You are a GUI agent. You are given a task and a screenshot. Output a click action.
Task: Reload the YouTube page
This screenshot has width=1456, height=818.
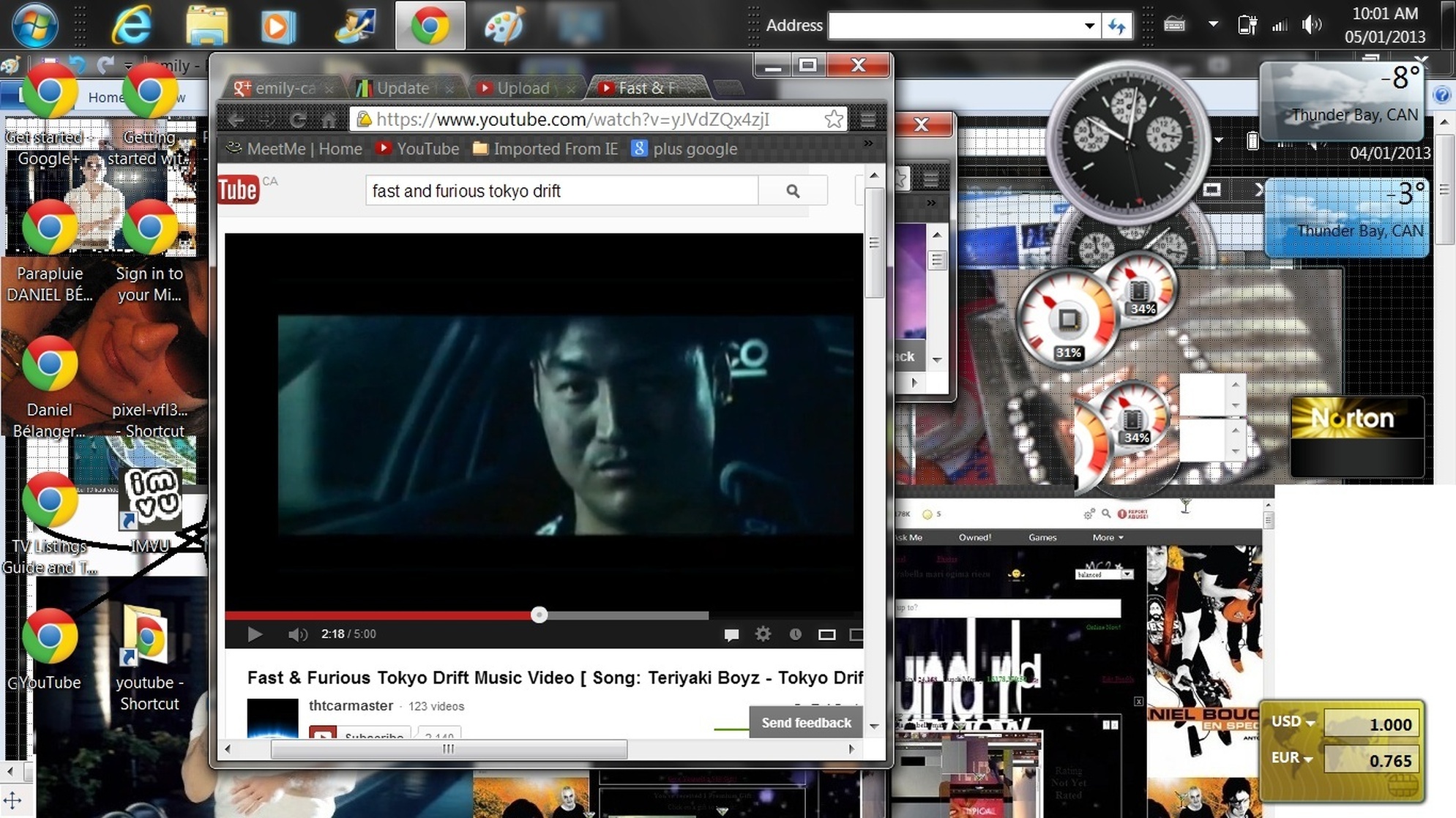pos(297,119)
